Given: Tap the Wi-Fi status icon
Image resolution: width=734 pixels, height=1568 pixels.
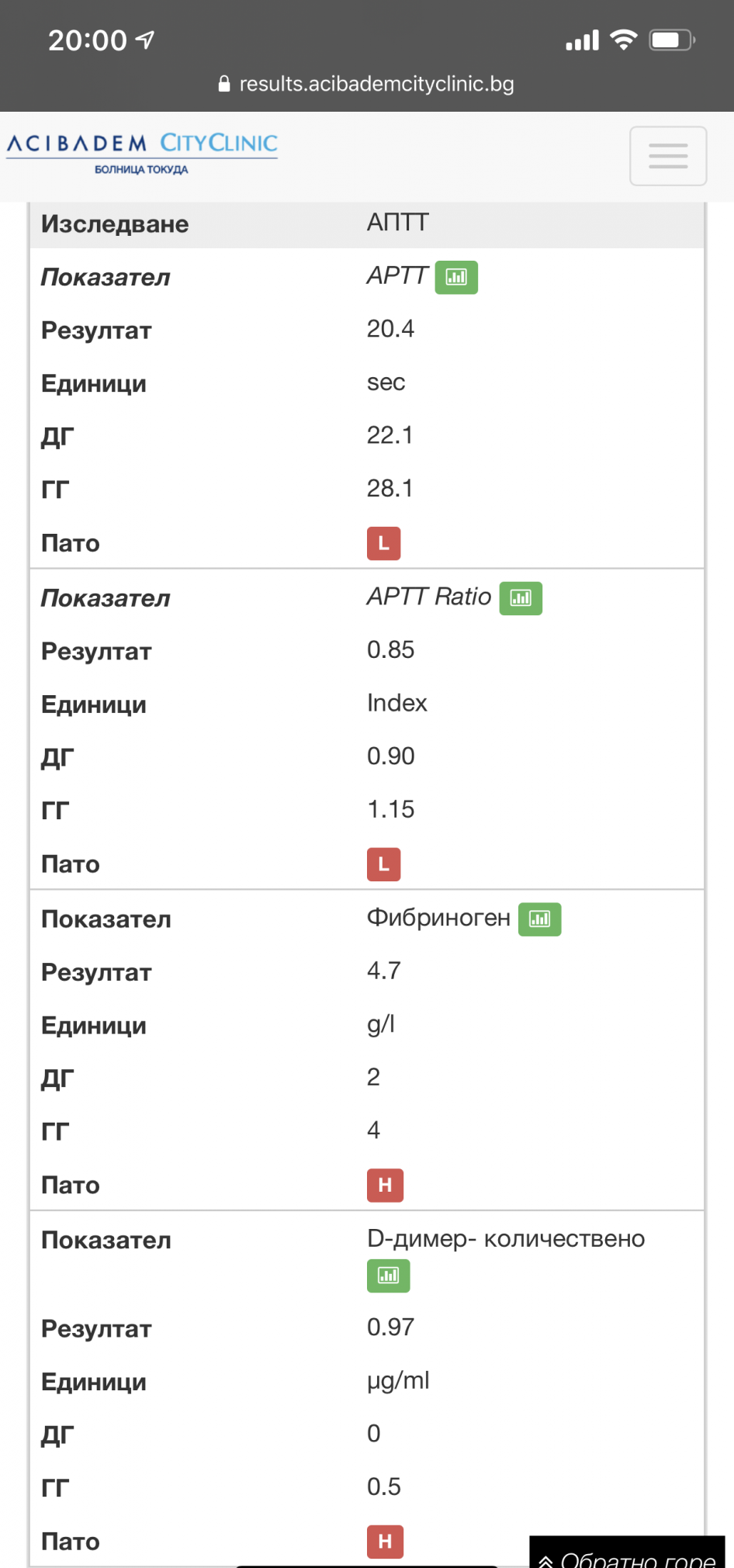Looking at the screenshot, I should pyautogui.click(x=624, y=40).
